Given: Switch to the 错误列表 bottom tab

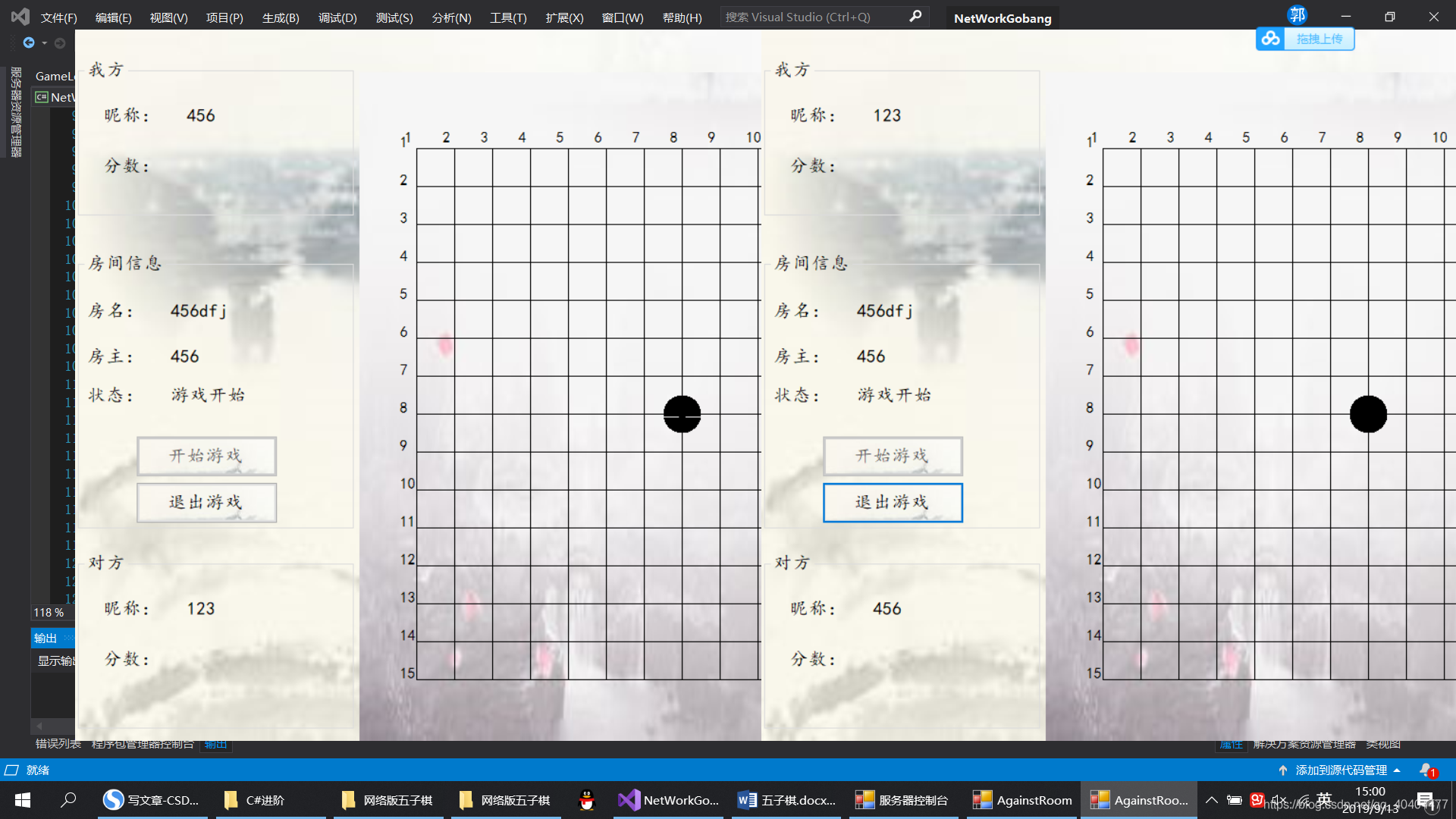Looking at the screenshot, I should (58, 744).
